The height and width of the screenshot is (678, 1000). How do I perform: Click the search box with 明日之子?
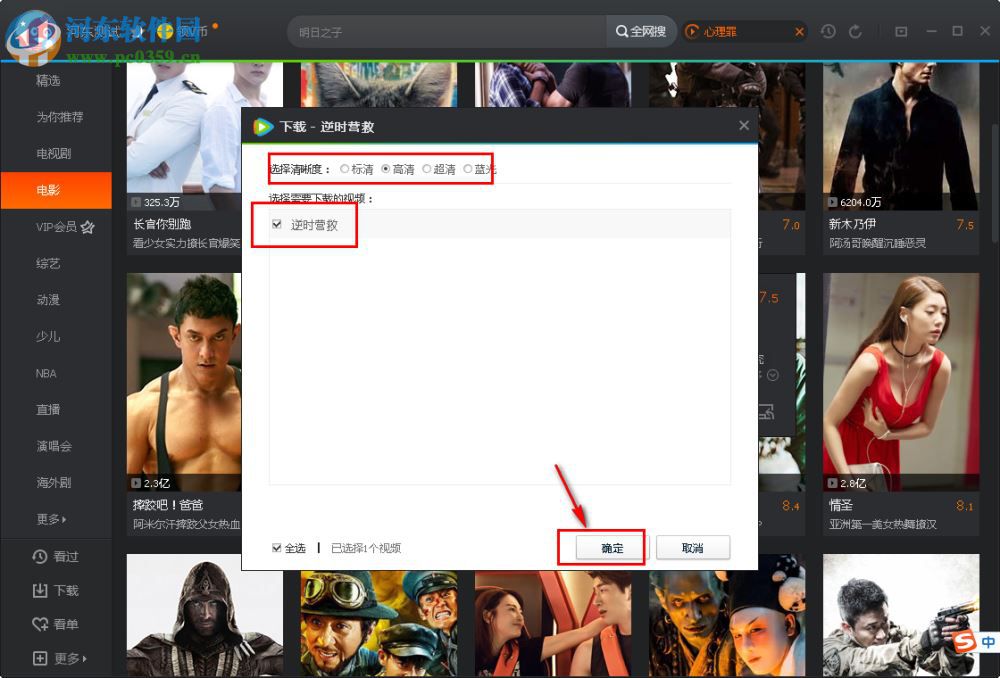pos(446,31)
